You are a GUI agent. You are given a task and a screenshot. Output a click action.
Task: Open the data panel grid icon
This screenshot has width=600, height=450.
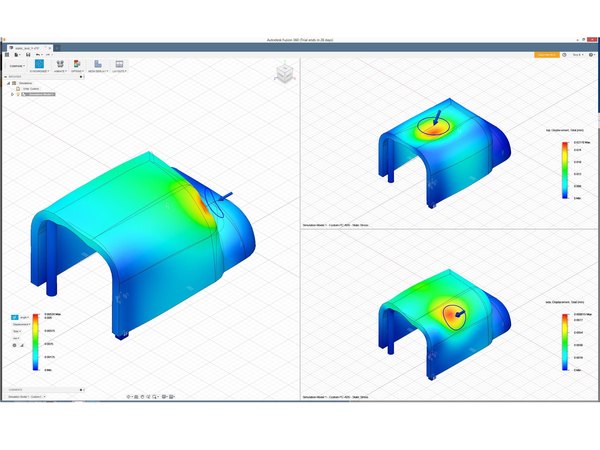click(x=7, y=55)
